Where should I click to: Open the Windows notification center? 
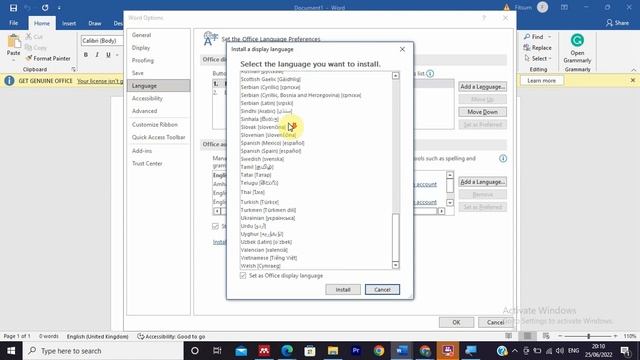(625, 351)
